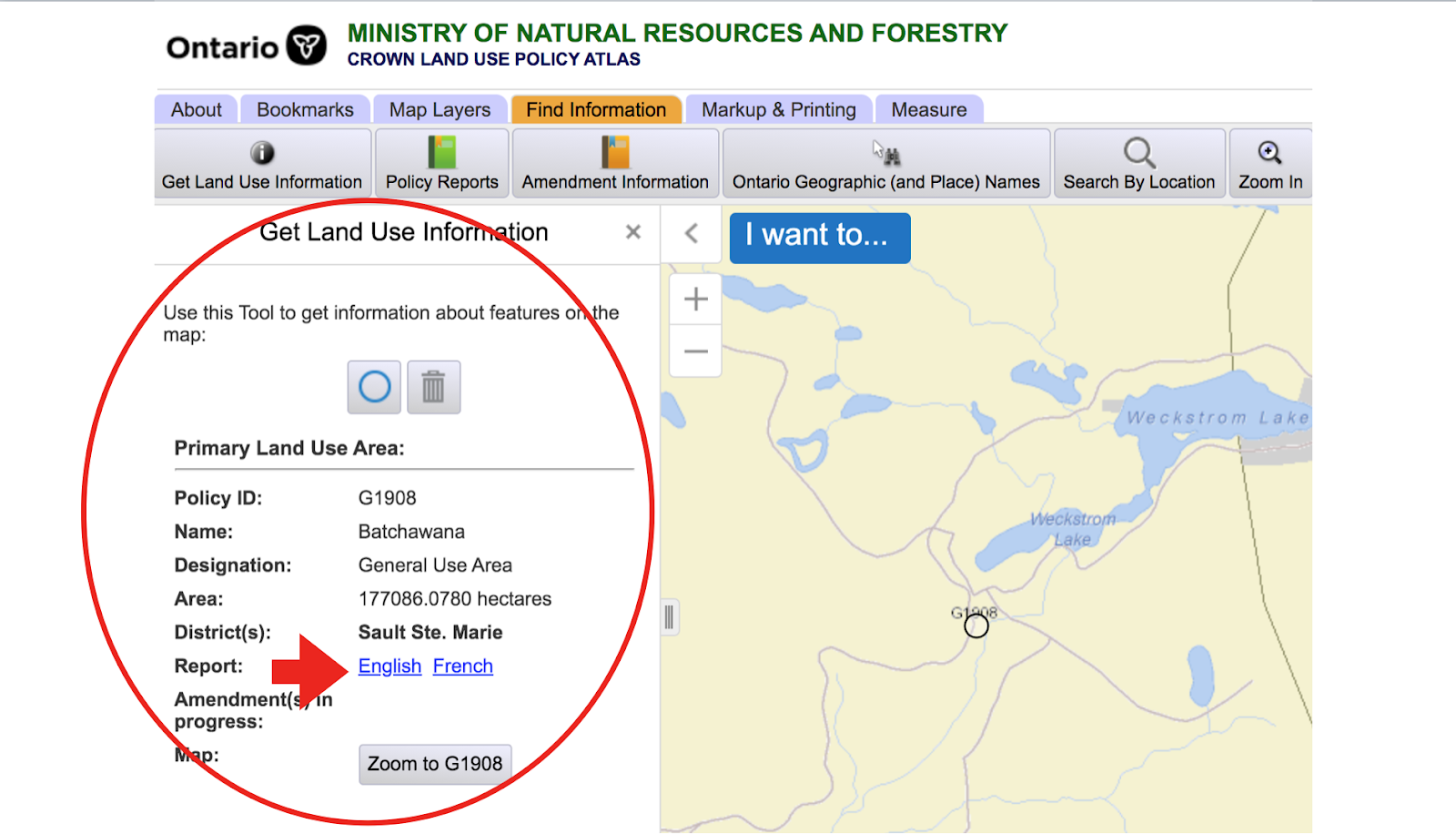Close the Get Land Use Information panel
This screenshot has width=1456, height=834.
click(x=633, y=232)
